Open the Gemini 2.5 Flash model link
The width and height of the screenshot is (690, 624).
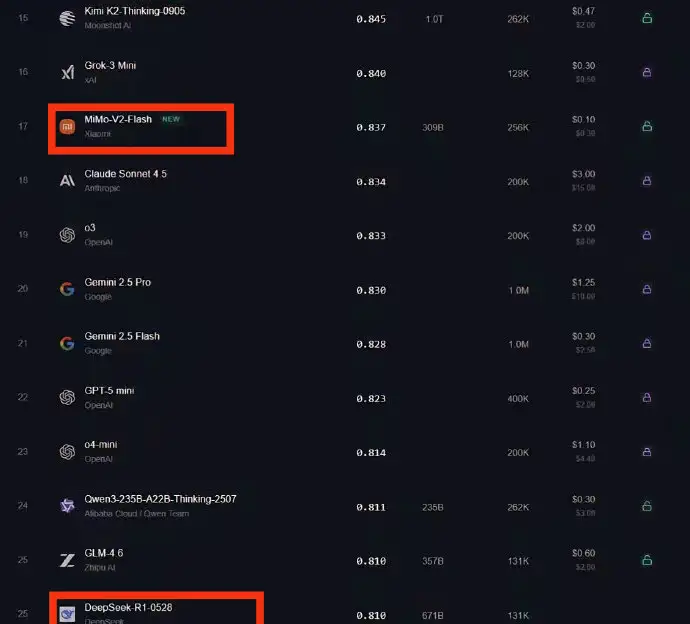(122, 336)
